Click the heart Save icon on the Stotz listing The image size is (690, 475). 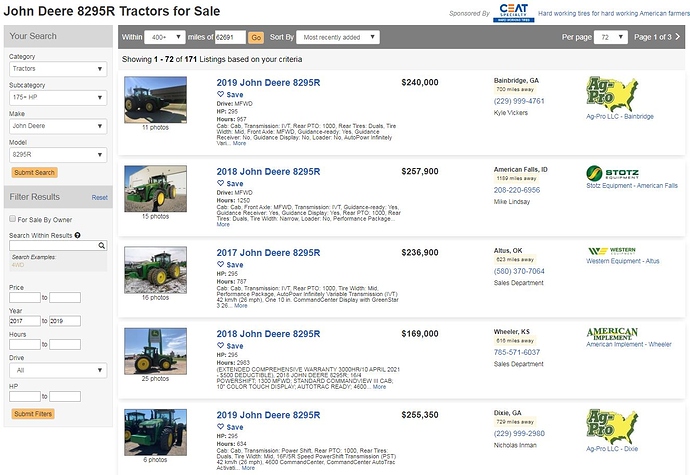pyautogui.click(x=221, y=184)
